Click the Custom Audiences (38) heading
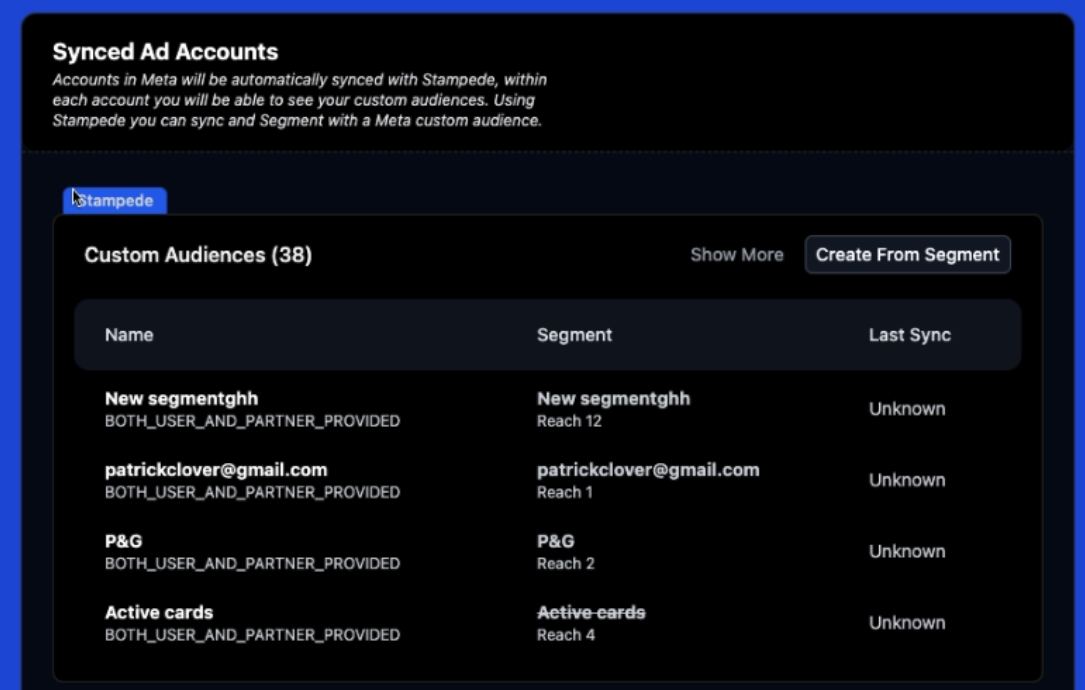Image resolution: width=1085 pixels, height=690 pixels. point(198,255)
